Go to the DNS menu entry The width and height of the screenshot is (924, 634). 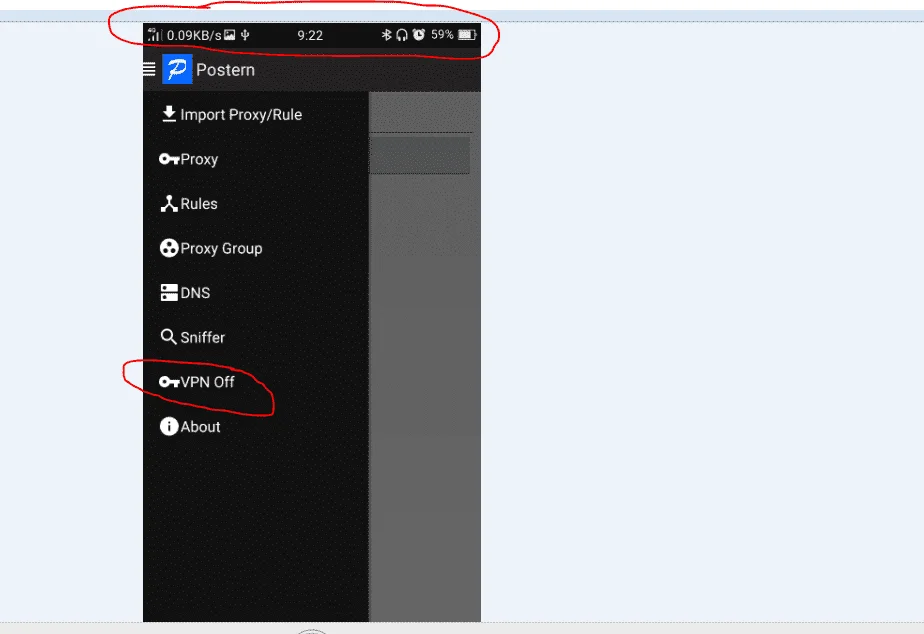point(256,293)
